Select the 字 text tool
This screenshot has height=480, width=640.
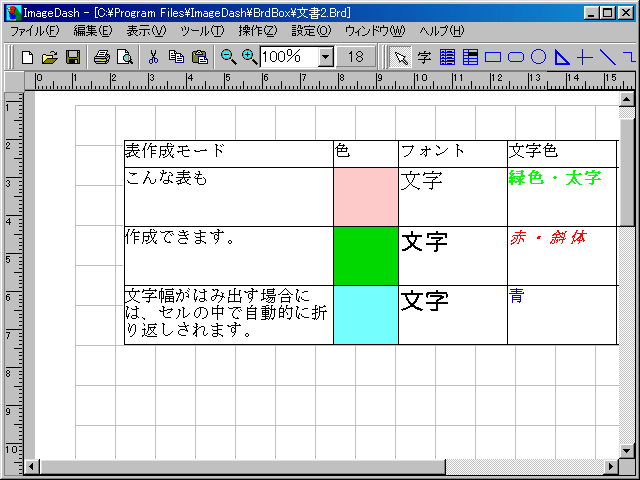[x=424, y=58]
